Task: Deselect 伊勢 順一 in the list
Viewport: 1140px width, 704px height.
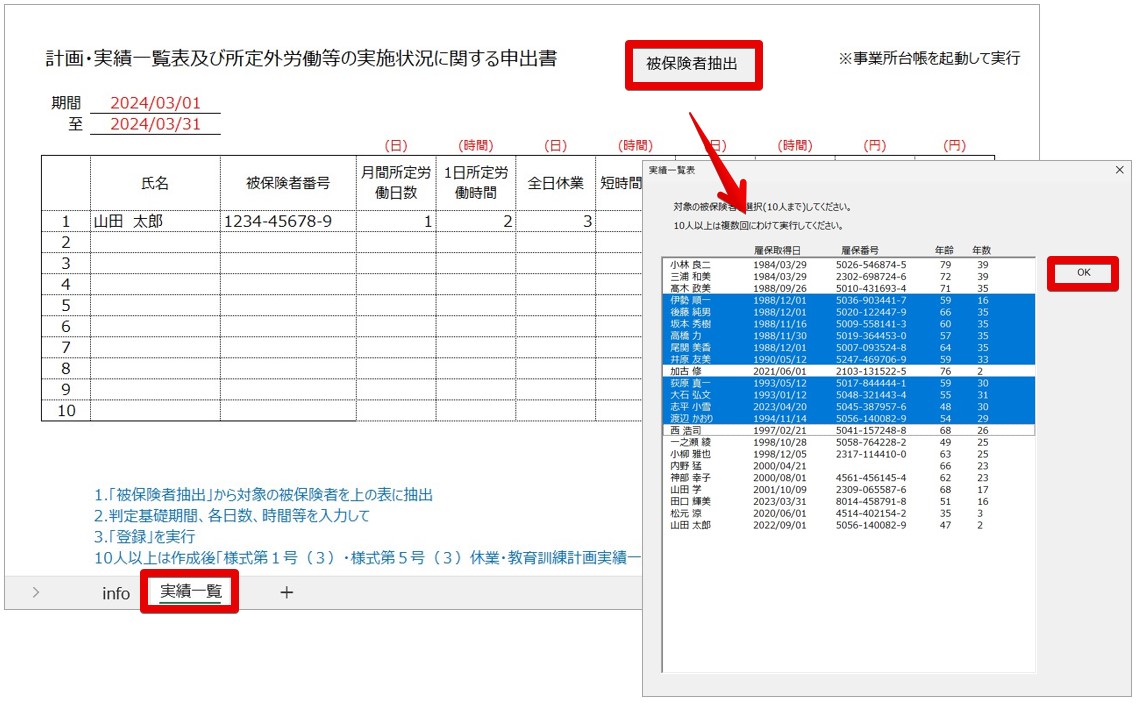Action: pyautogui.click(x=848, y=300)
